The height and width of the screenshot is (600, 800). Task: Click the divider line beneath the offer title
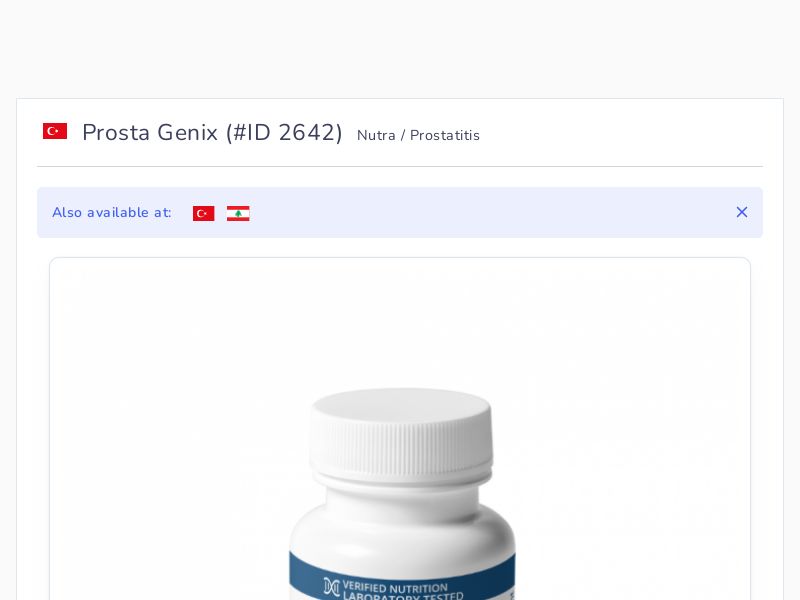(400, 166)
